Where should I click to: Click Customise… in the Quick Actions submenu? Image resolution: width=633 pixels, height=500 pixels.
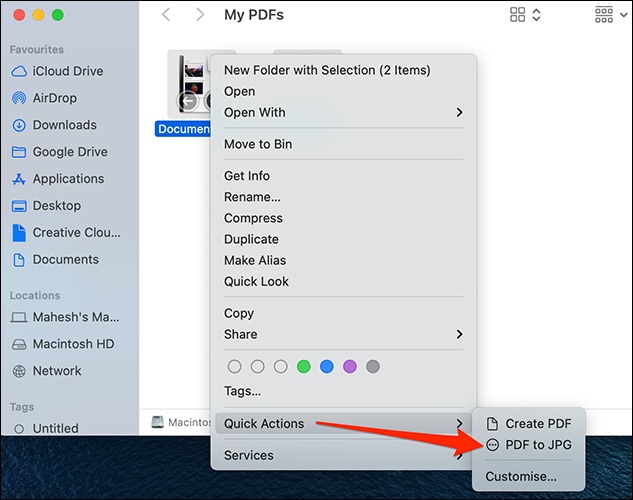[521, 476]
